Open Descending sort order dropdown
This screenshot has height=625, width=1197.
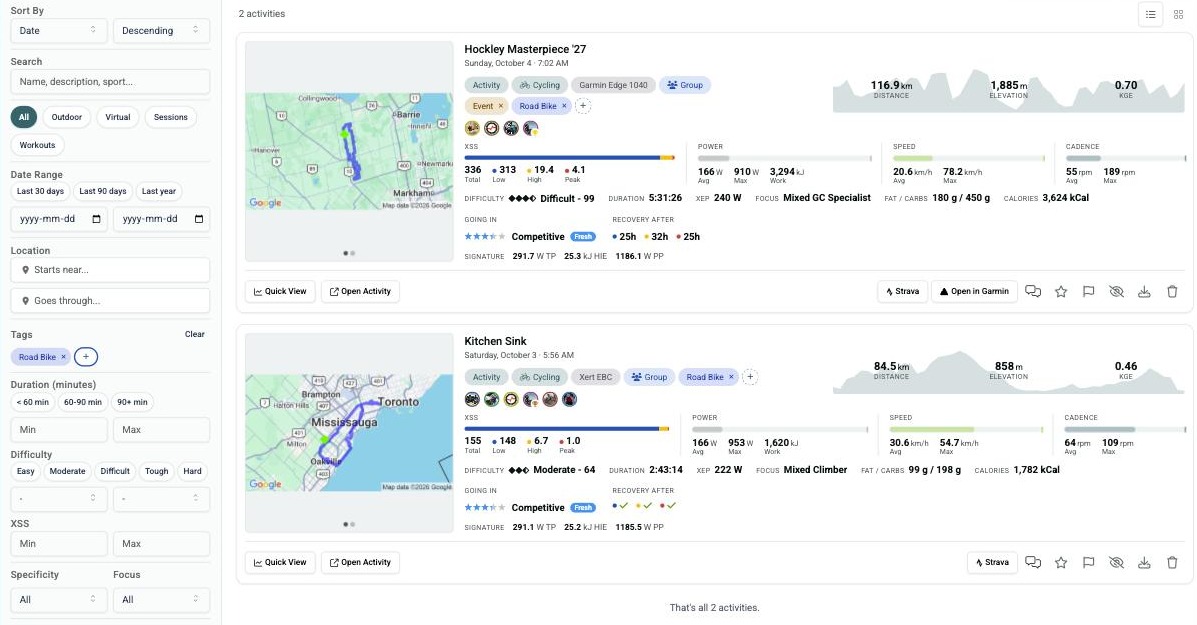[x=161, y=31]
